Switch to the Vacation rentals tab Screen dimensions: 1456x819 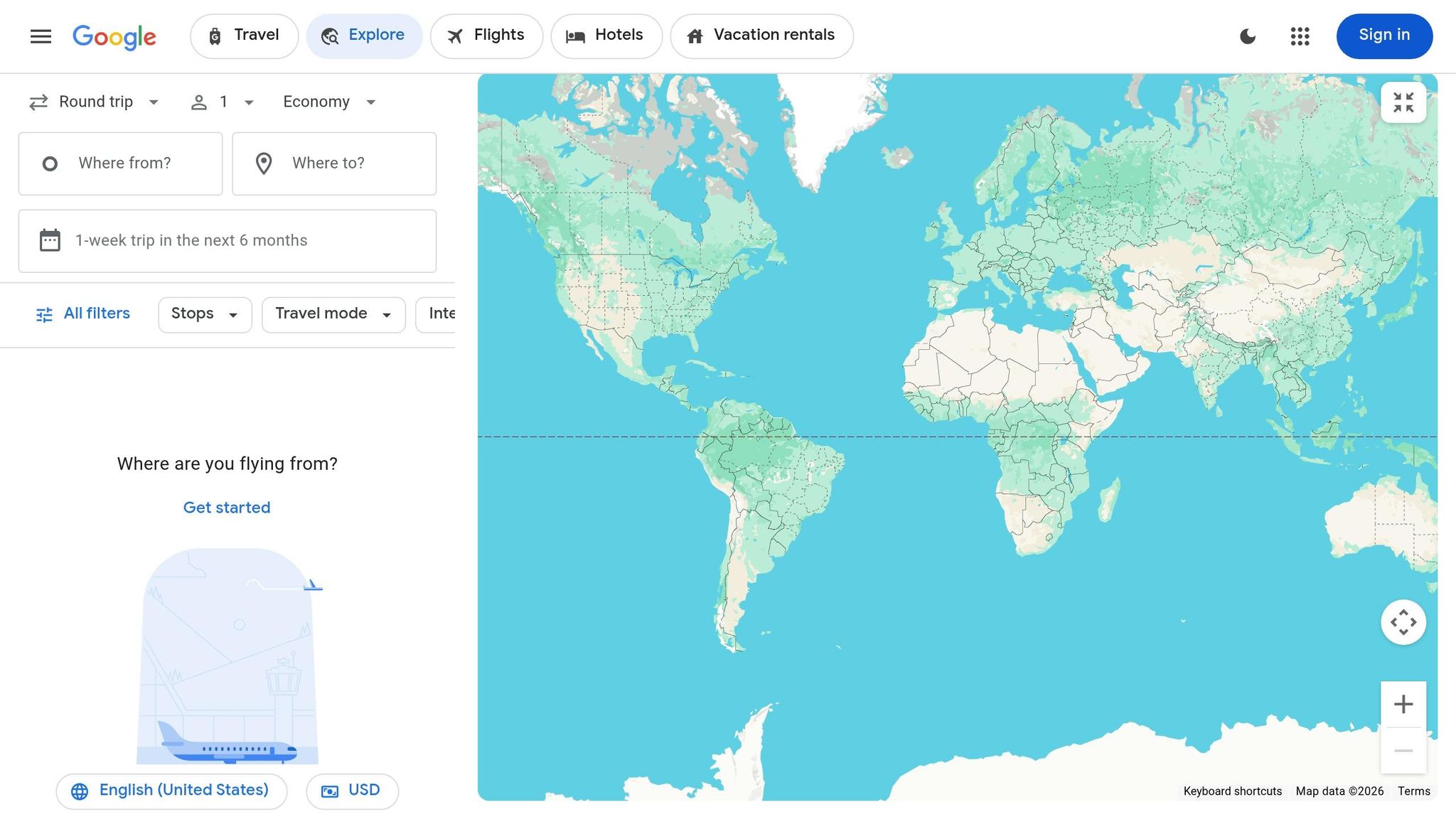point(761,35)
